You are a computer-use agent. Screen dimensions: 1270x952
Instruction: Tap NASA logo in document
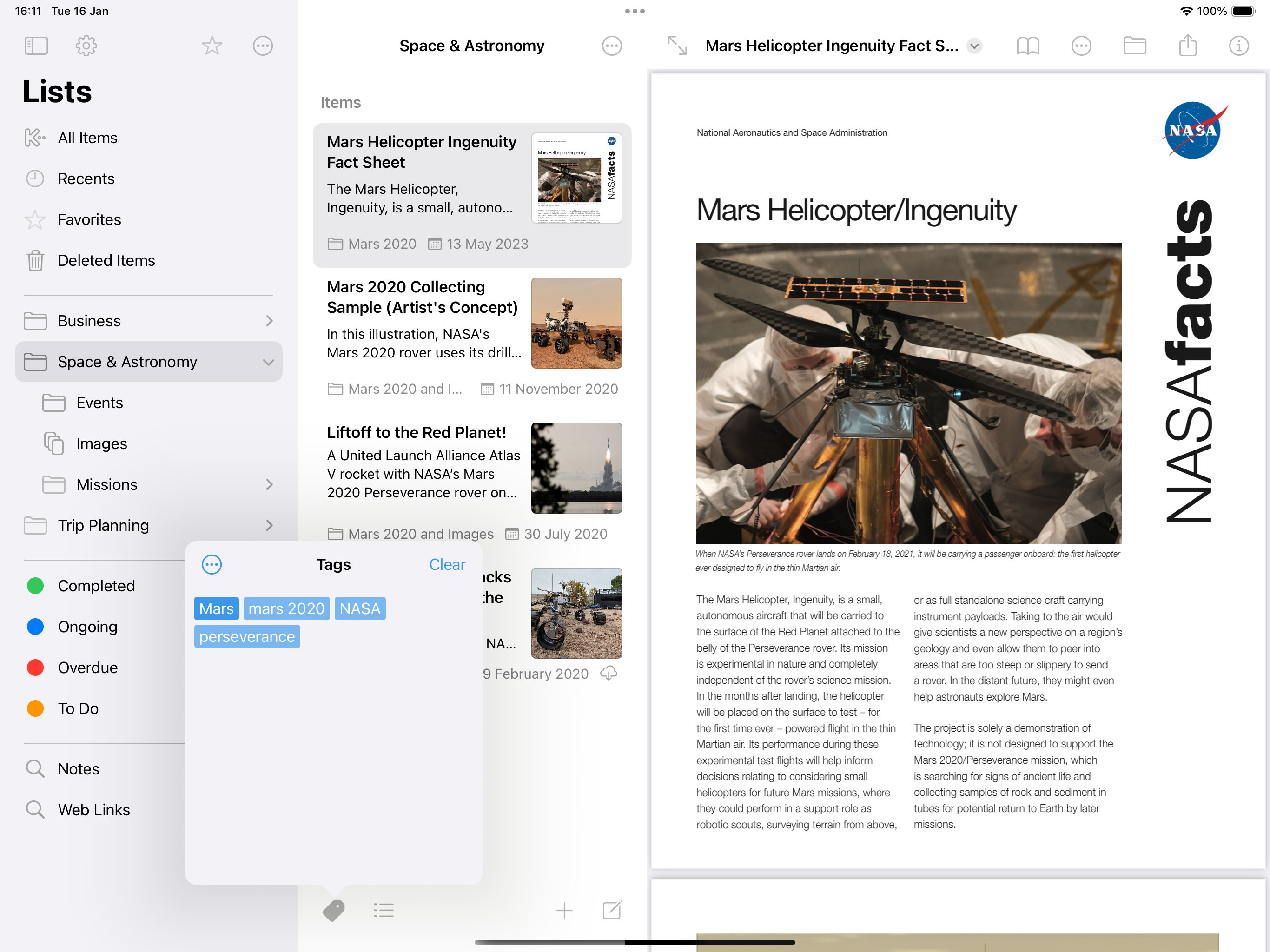1194,131
